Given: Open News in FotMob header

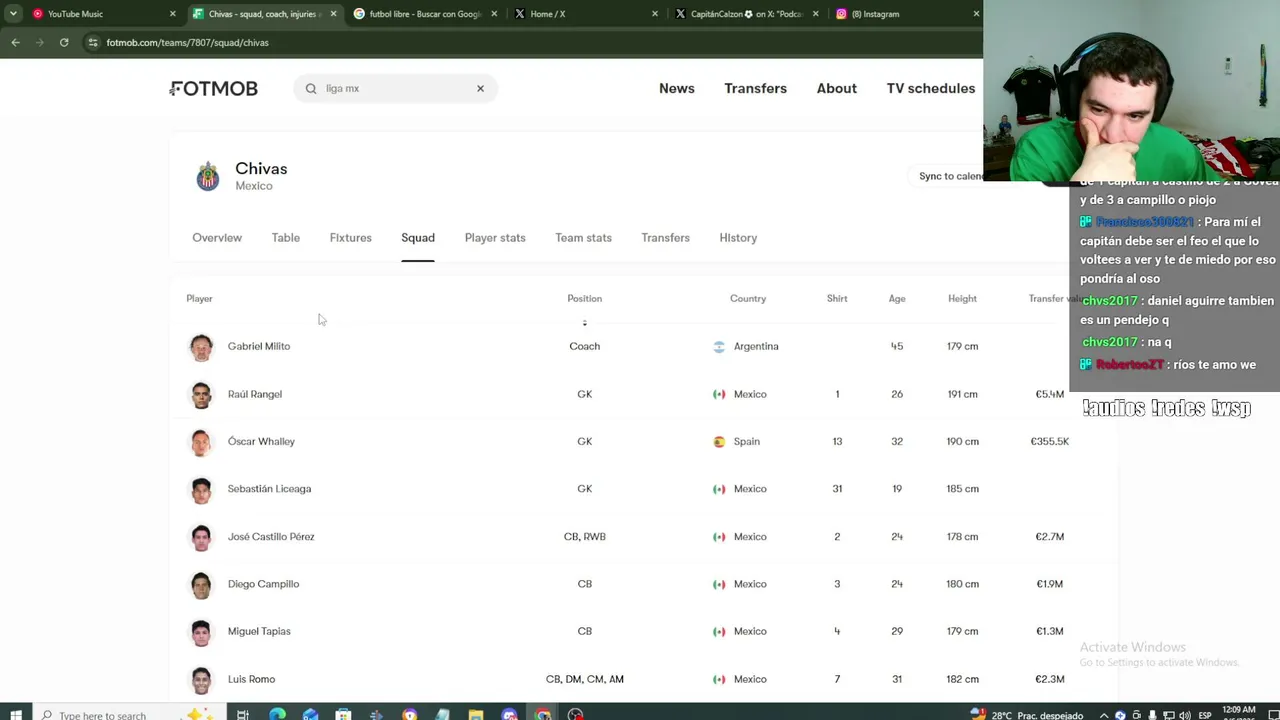Looking at the screenshot, I should pyautogui.click(x=677, y=88).
